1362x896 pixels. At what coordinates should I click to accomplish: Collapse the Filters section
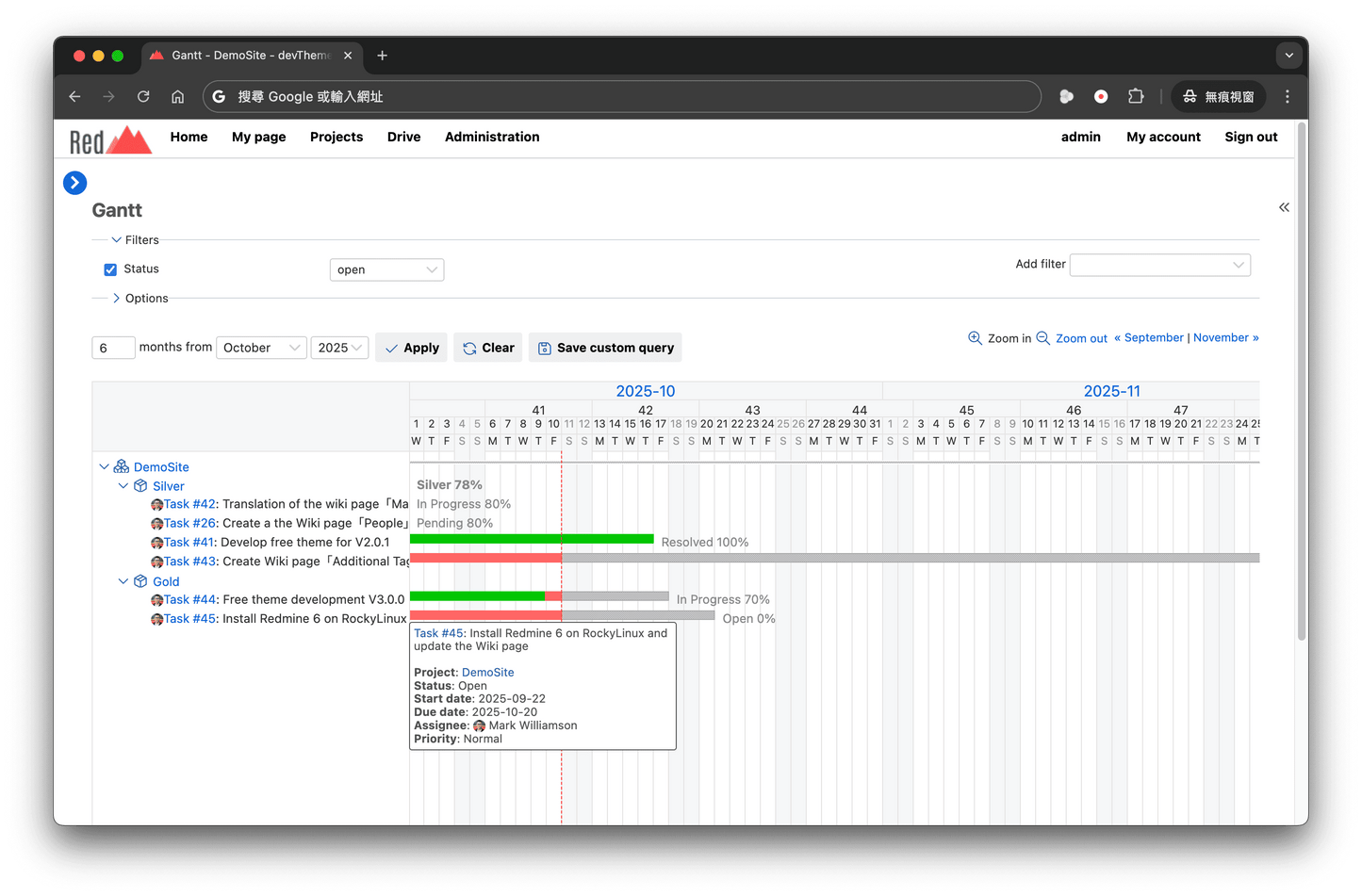(117, 240)
